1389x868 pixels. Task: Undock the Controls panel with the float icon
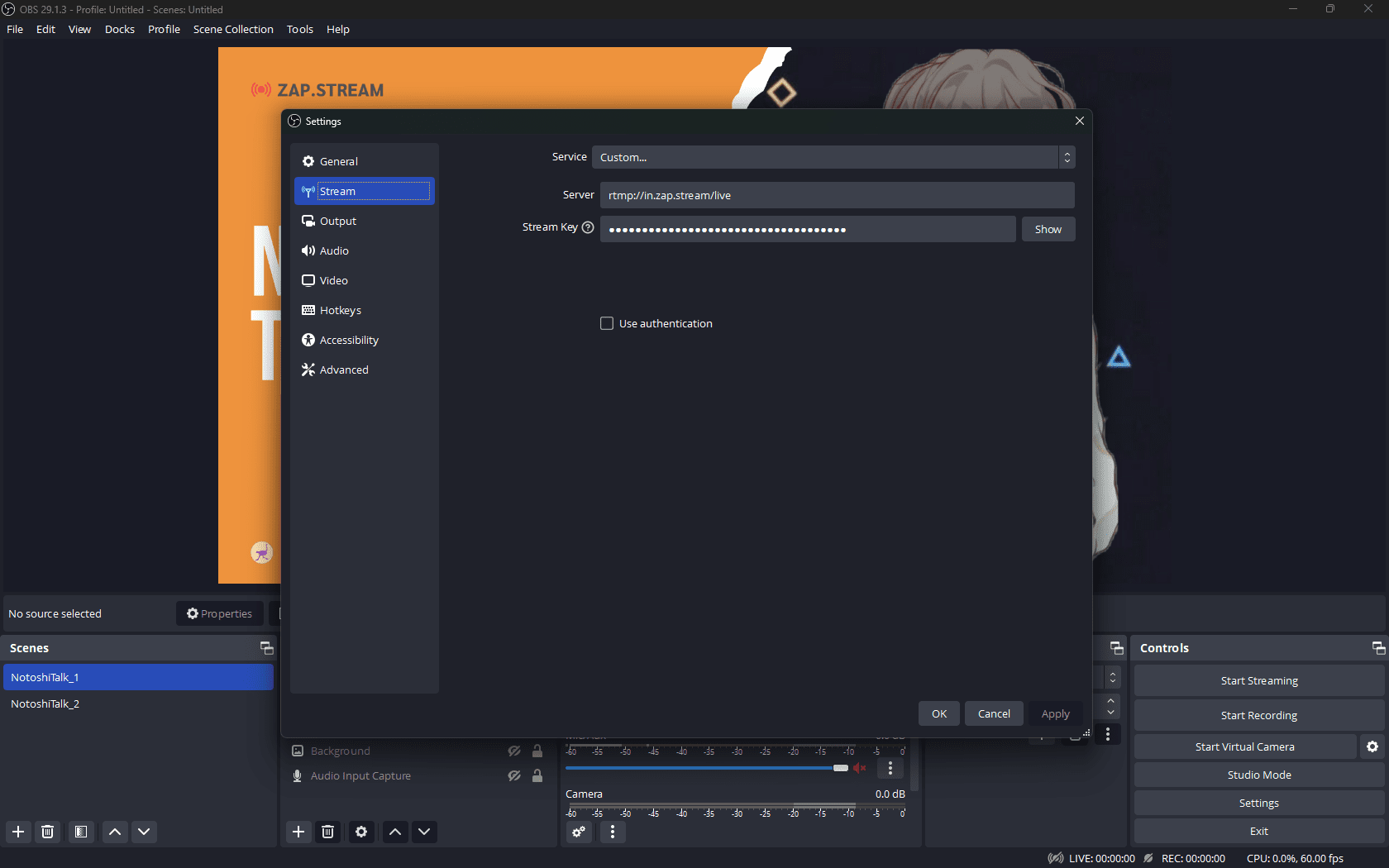1378,648
